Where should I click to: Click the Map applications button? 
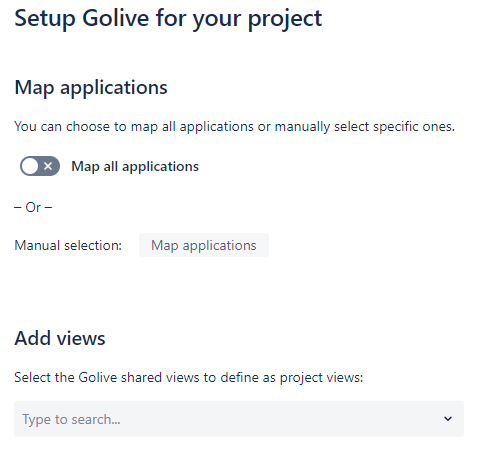(204, 245)
